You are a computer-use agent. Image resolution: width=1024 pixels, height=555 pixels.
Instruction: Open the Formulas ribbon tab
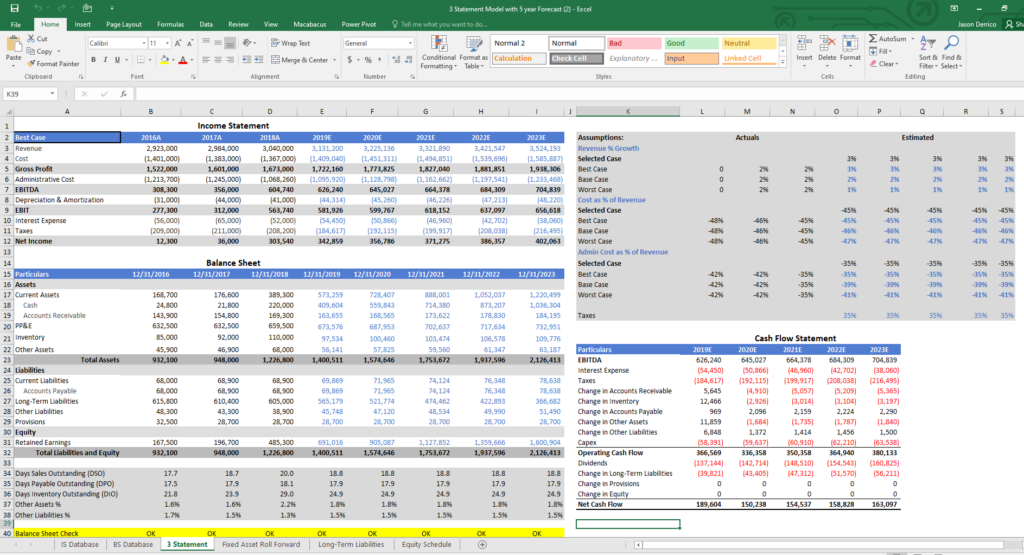[170, 23]
